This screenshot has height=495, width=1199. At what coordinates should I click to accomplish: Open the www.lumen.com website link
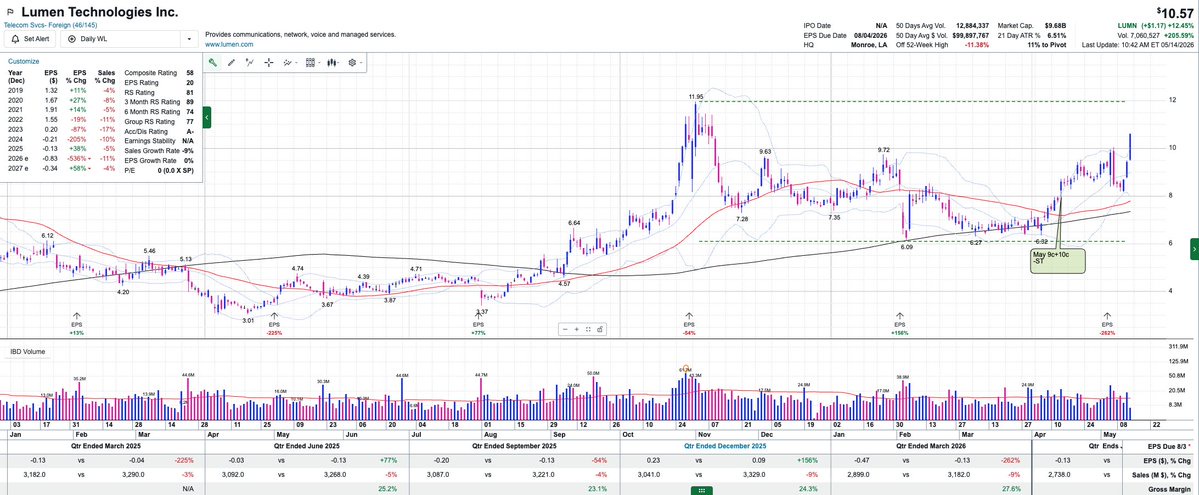(x=229, y=44)
